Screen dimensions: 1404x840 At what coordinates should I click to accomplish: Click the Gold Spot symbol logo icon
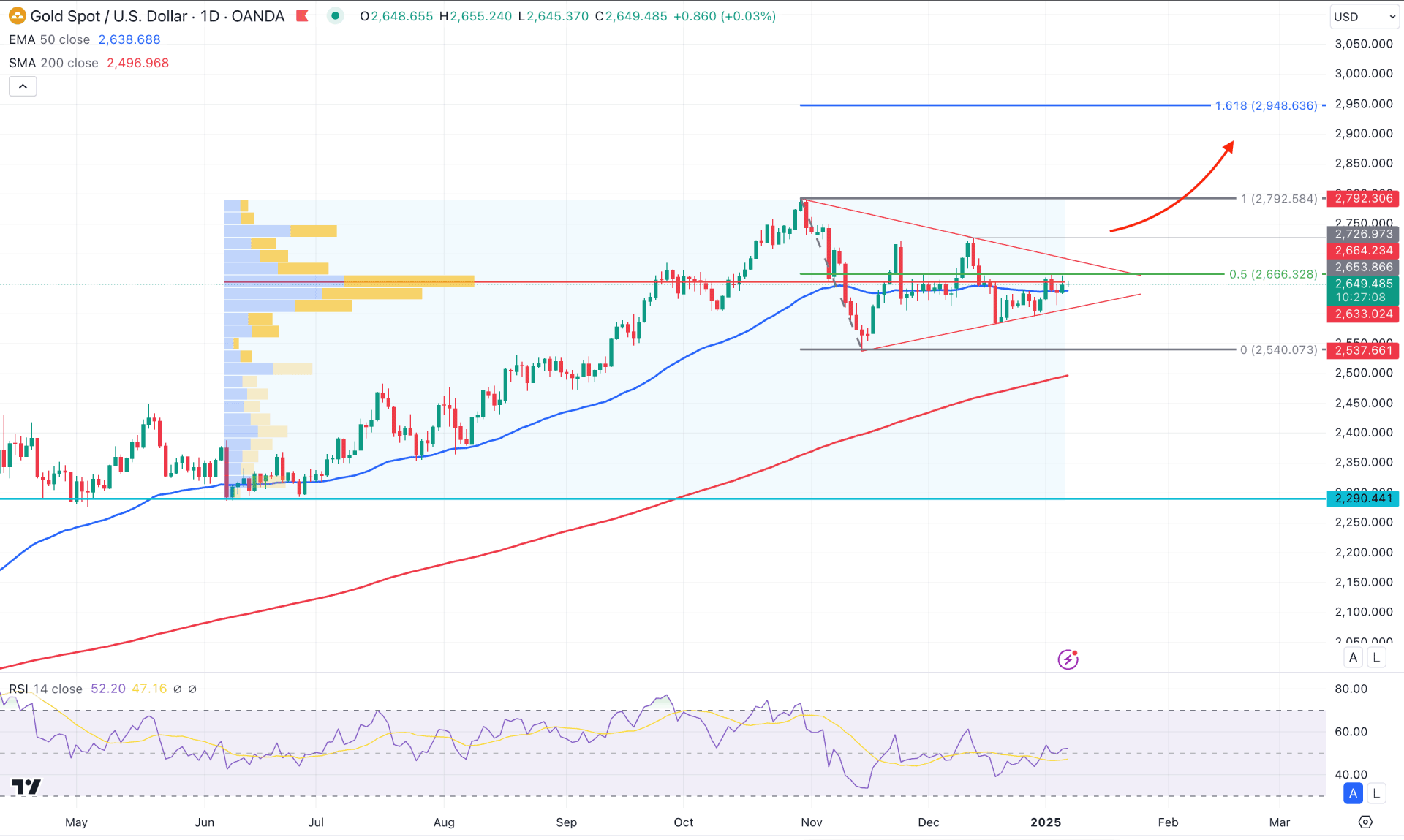tap(17, 16)
